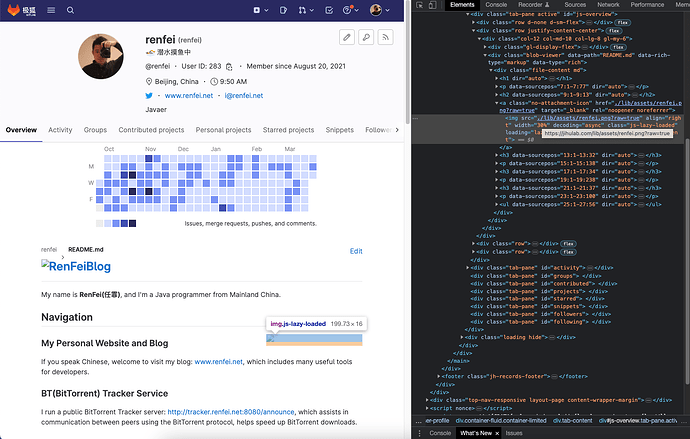Switch to DevTools Sources tab
Viewport: 690px width, 439px height.
coord(575,4)
